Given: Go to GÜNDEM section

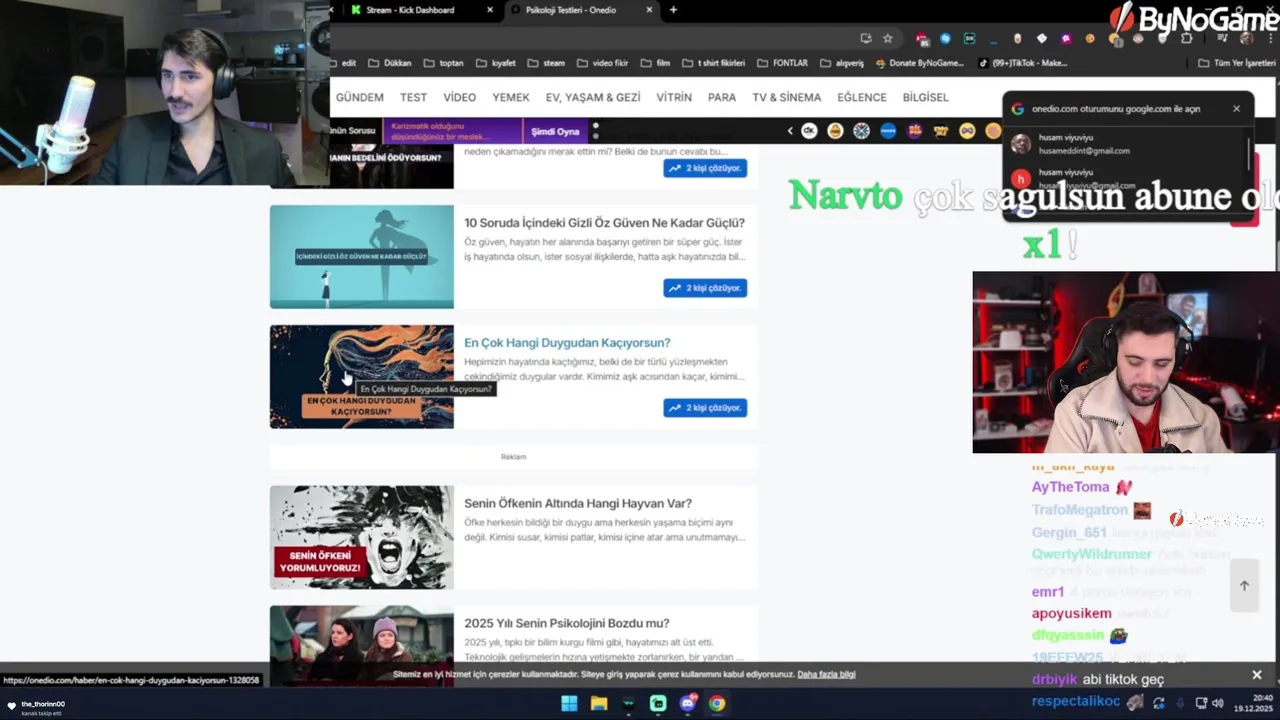Looking at the screenshot, I should [x=360, y=97].
